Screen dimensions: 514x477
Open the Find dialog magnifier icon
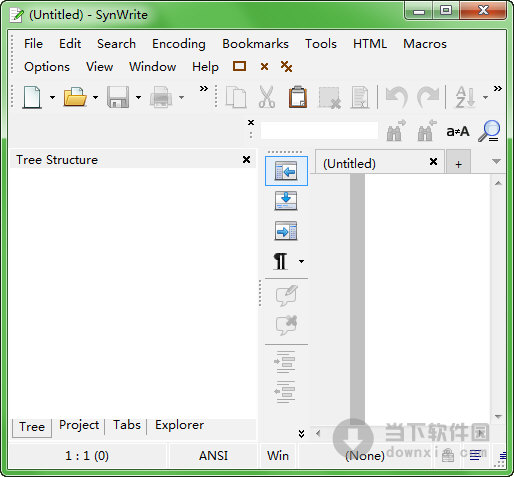(x=489, y=131)
